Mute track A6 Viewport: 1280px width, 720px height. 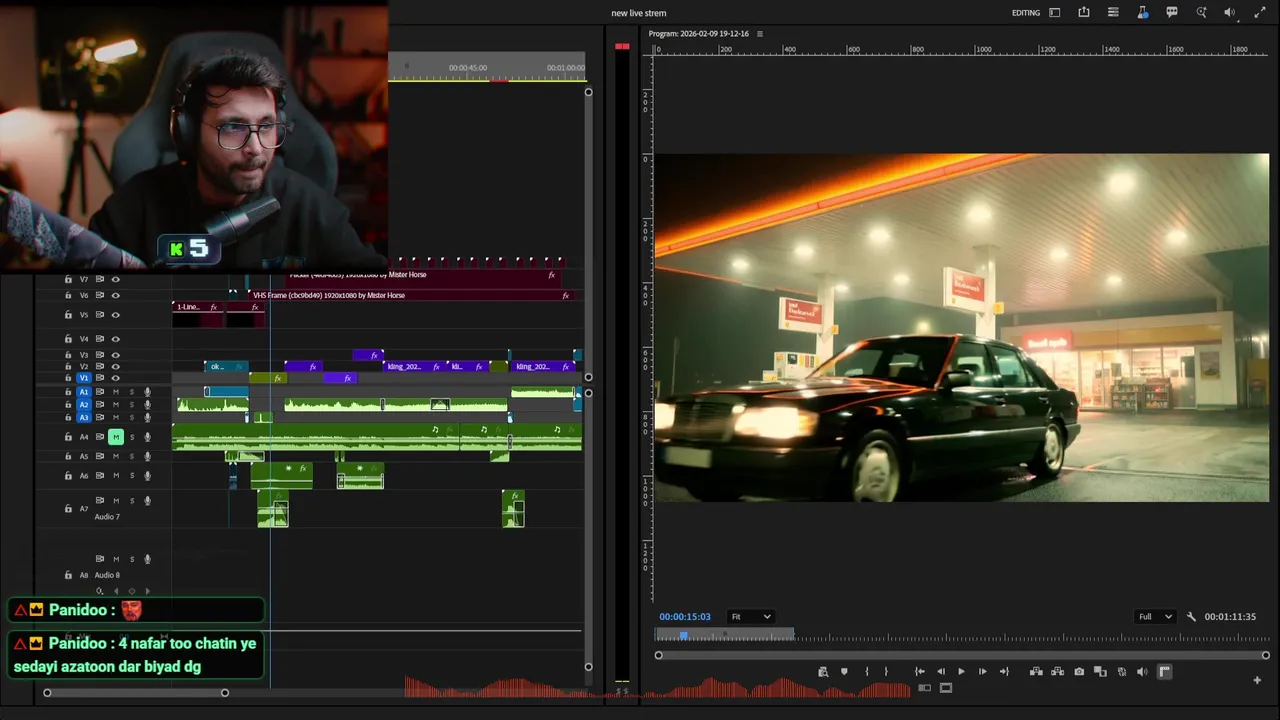coord(116,476)
